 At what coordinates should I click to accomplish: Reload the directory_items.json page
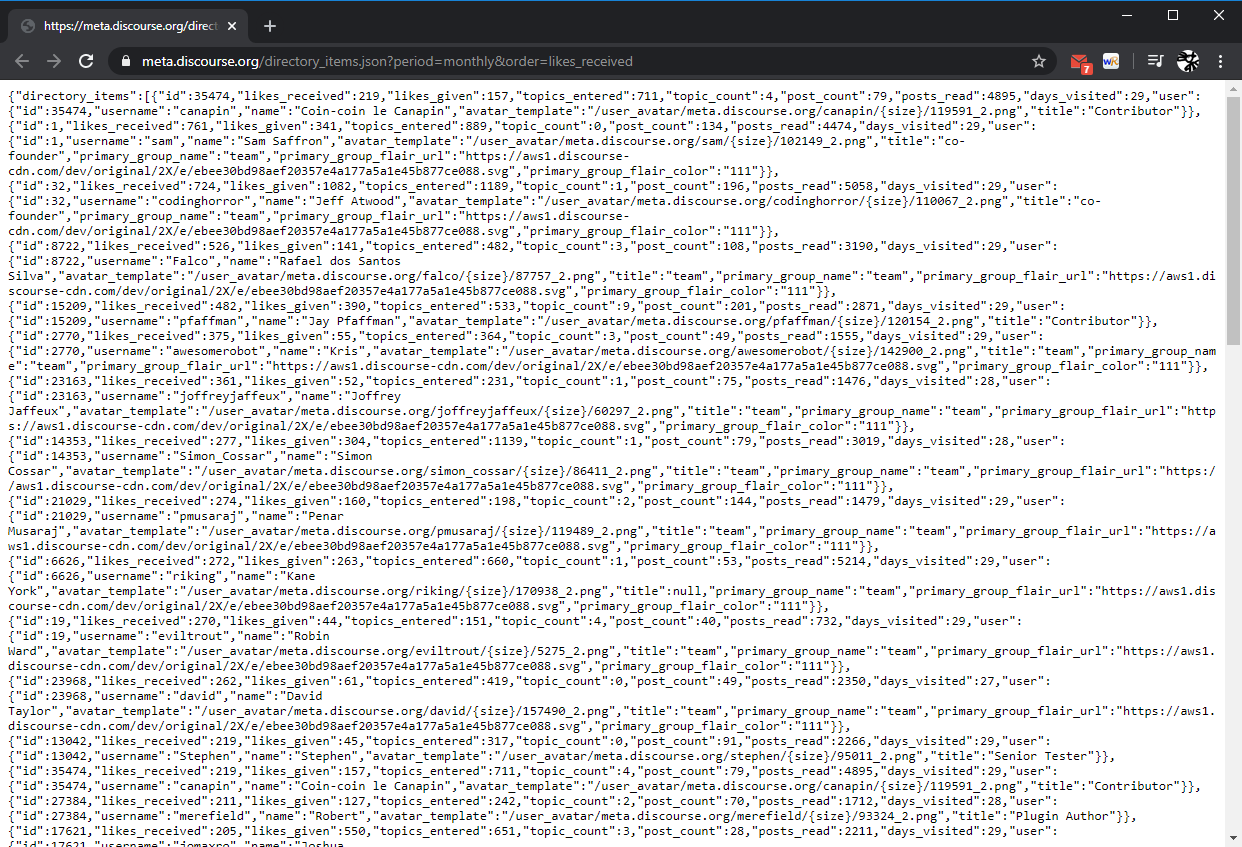[87, 61]
